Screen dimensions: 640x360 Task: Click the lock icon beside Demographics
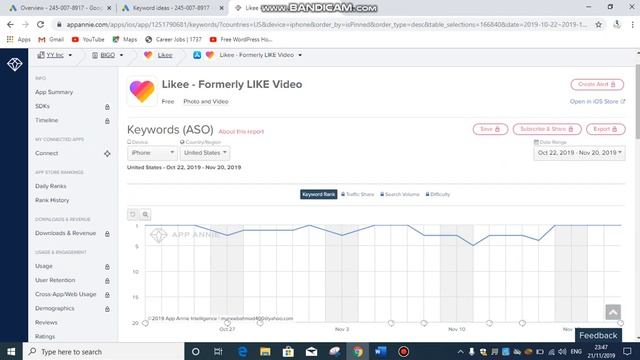107,309
